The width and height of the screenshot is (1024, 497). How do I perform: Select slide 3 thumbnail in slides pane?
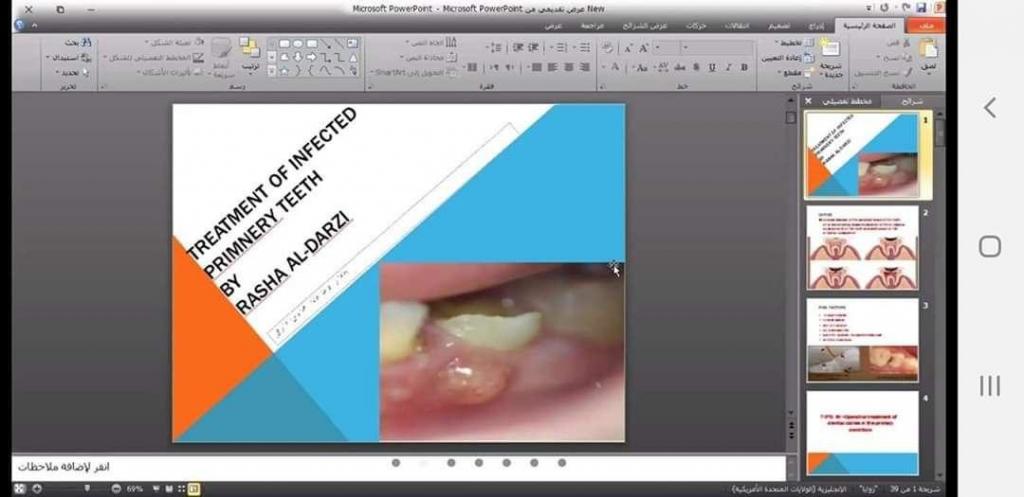pos(862,339)
